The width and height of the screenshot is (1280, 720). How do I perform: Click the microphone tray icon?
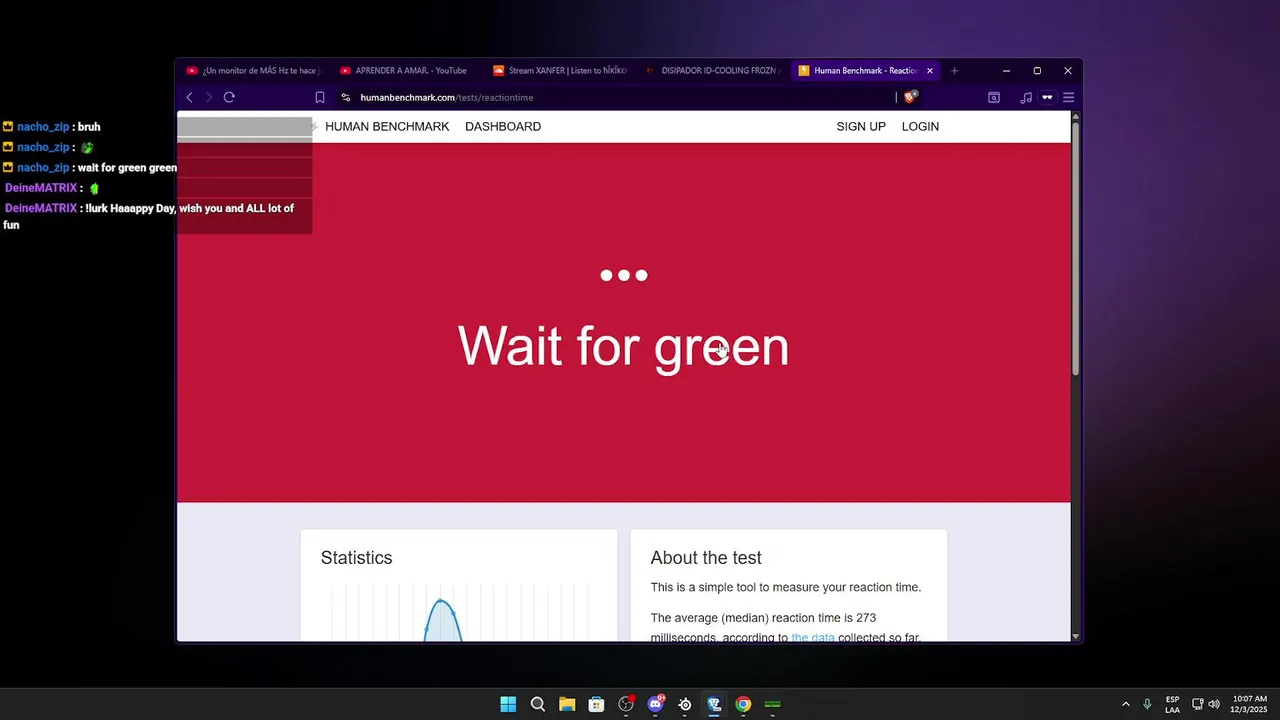click(x=1147, y=704)
